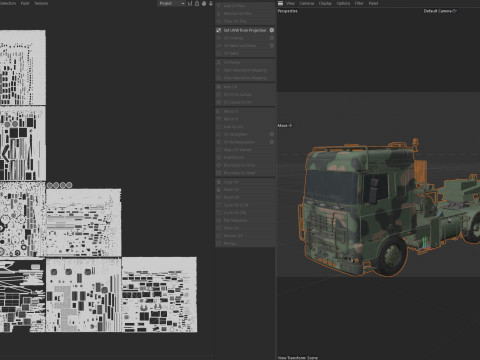
Task: Choose Start Interactive Mapping
Action: point(245,70)
